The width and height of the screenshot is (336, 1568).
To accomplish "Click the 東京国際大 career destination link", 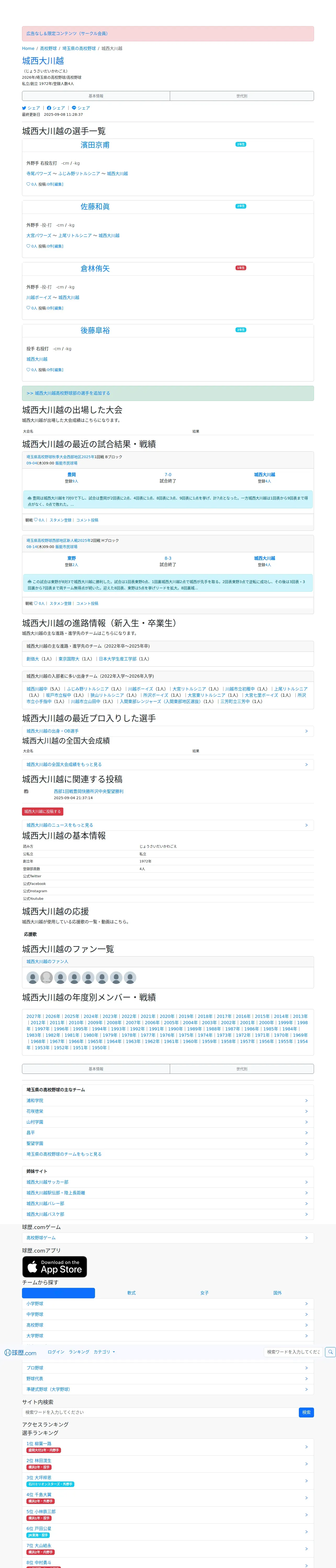I will click(69, 659).
